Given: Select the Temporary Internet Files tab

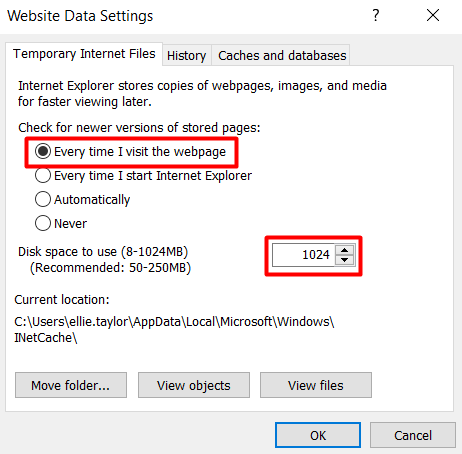Looking at the screenshot, I should coord(84,54).
